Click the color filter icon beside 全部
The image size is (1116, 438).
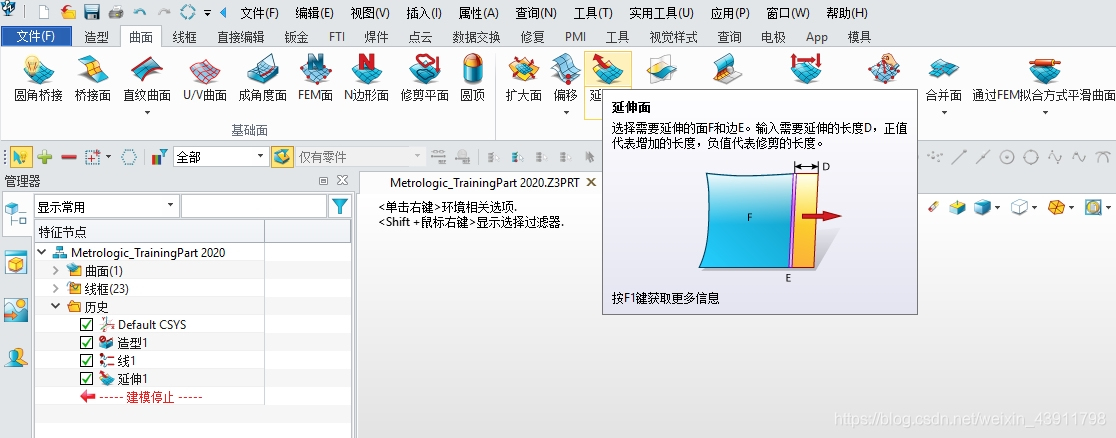point(160,157)
